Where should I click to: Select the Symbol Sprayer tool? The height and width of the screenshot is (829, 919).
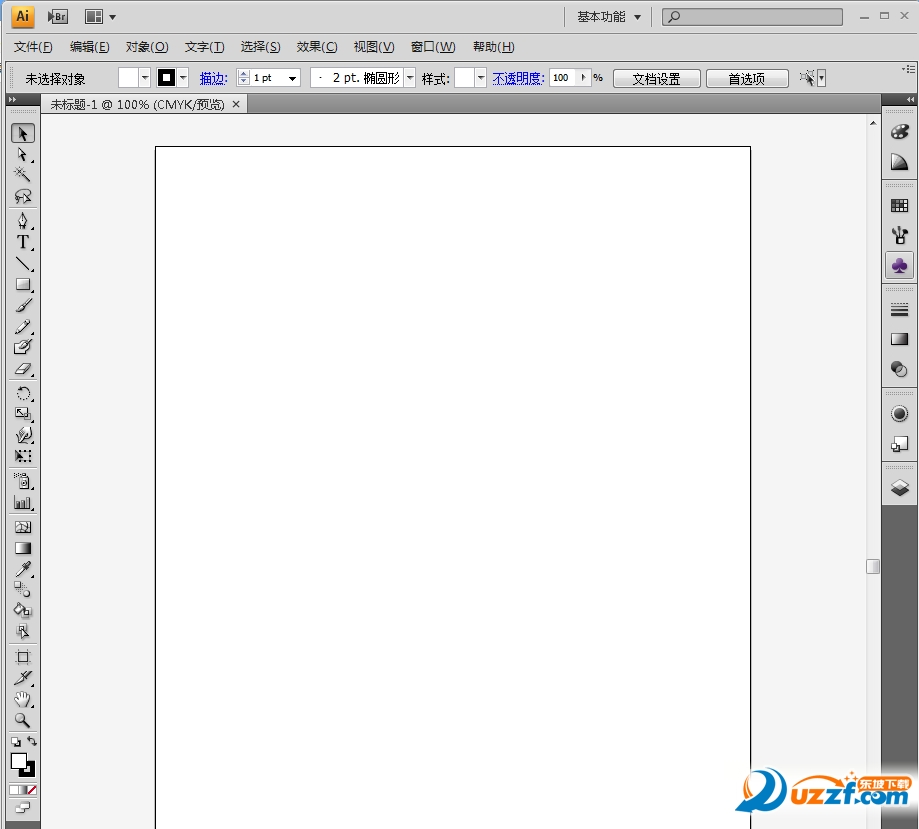click(x=23, y=481)
